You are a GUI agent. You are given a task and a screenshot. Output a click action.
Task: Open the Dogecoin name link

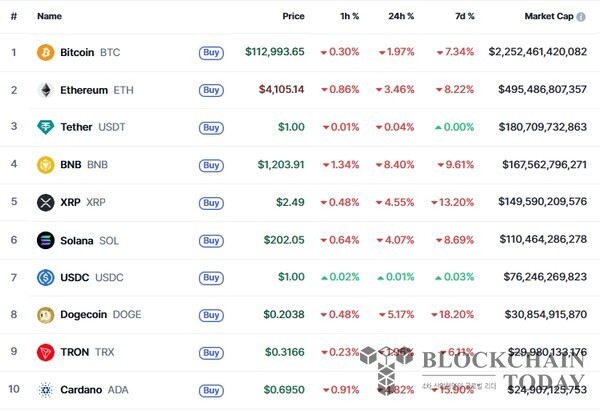(x=83, y=315)
